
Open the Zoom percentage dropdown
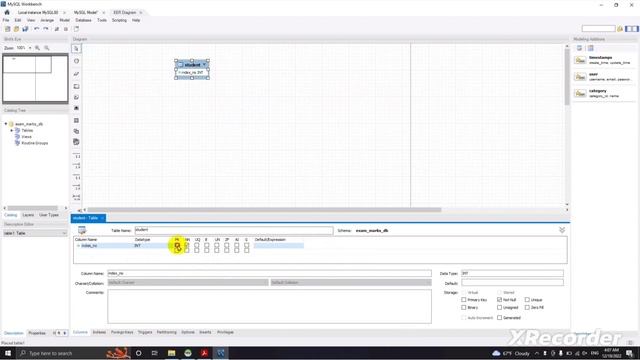pyautogui.click(x=30, y=48)
